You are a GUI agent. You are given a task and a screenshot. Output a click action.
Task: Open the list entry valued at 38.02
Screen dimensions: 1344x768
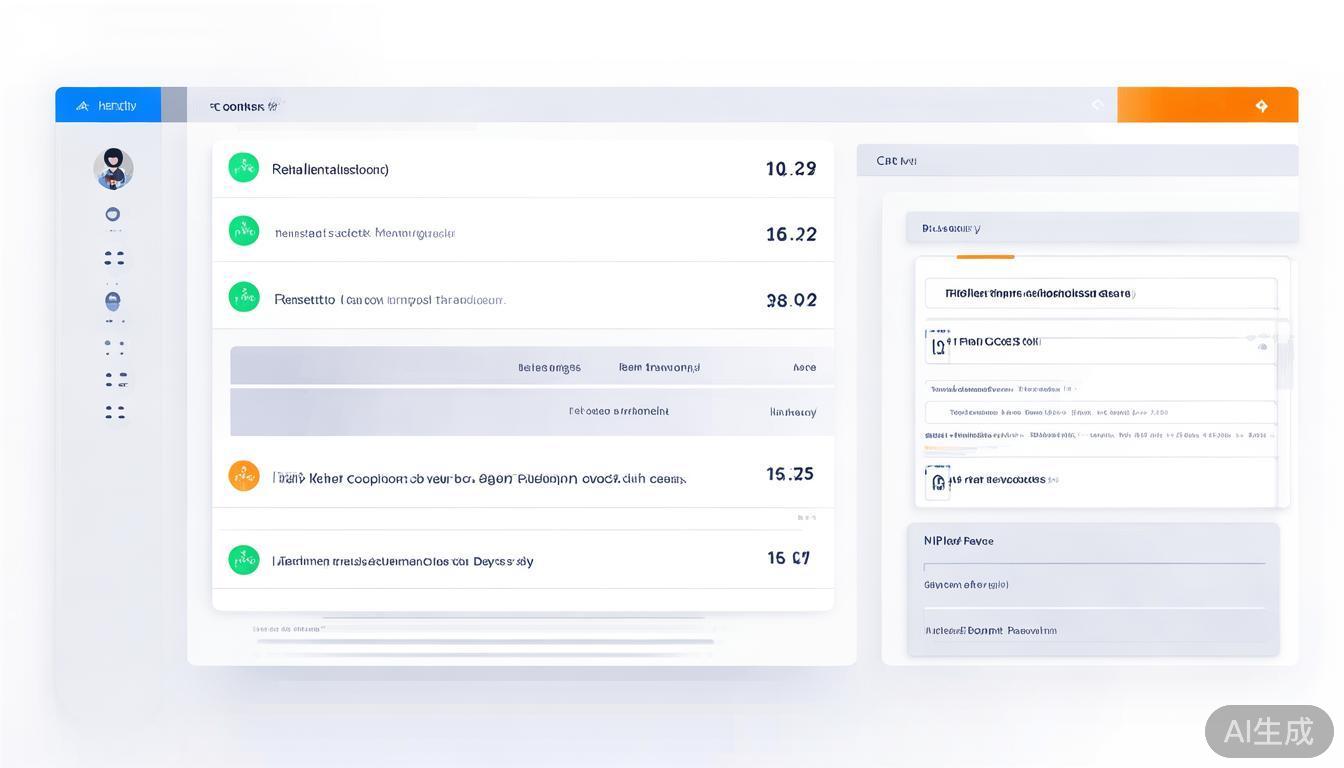point(522,299)
